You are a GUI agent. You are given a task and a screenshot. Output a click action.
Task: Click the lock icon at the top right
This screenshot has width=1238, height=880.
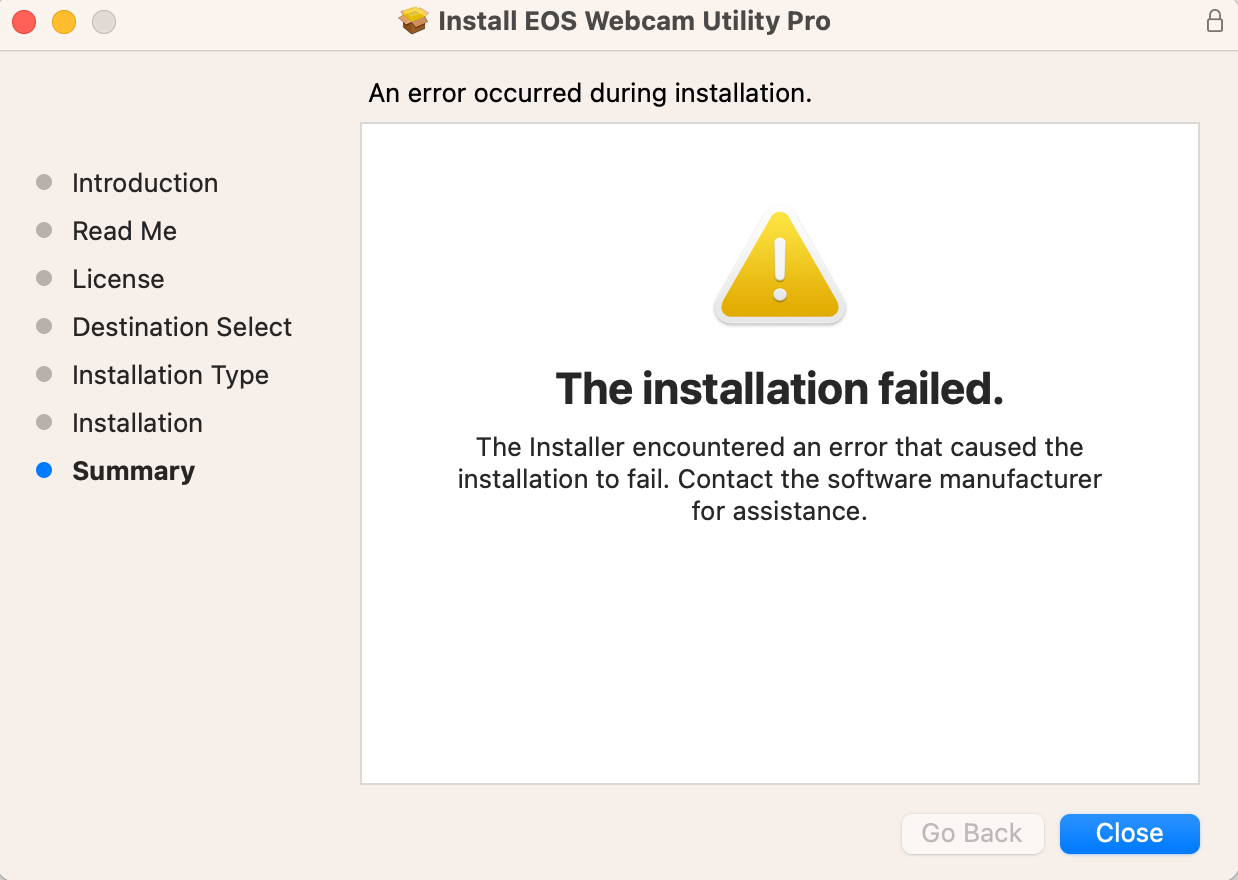tap(1215, 20)
